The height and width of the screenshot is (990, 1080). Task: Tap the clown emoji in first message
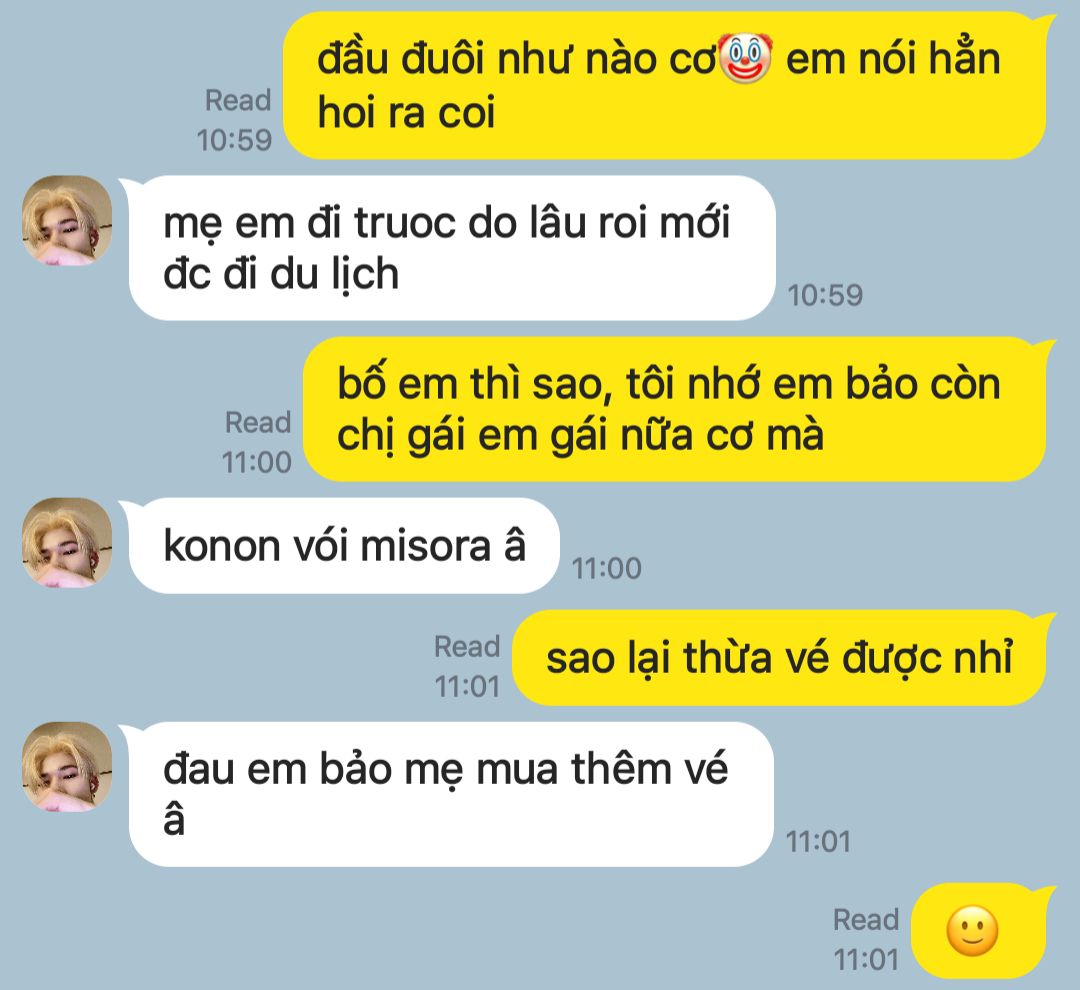pos(745,59)
